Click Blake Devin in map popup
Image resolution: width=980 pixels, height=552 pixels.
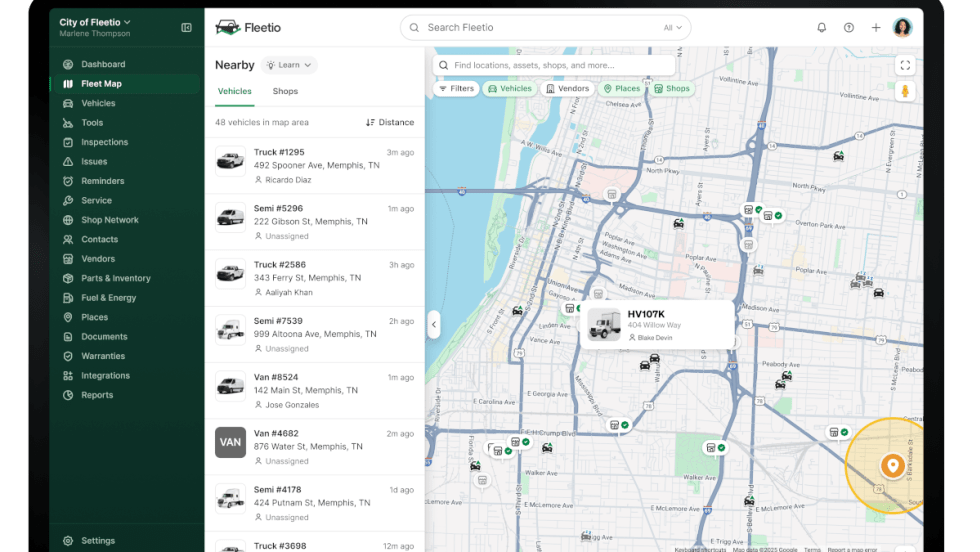655,338
